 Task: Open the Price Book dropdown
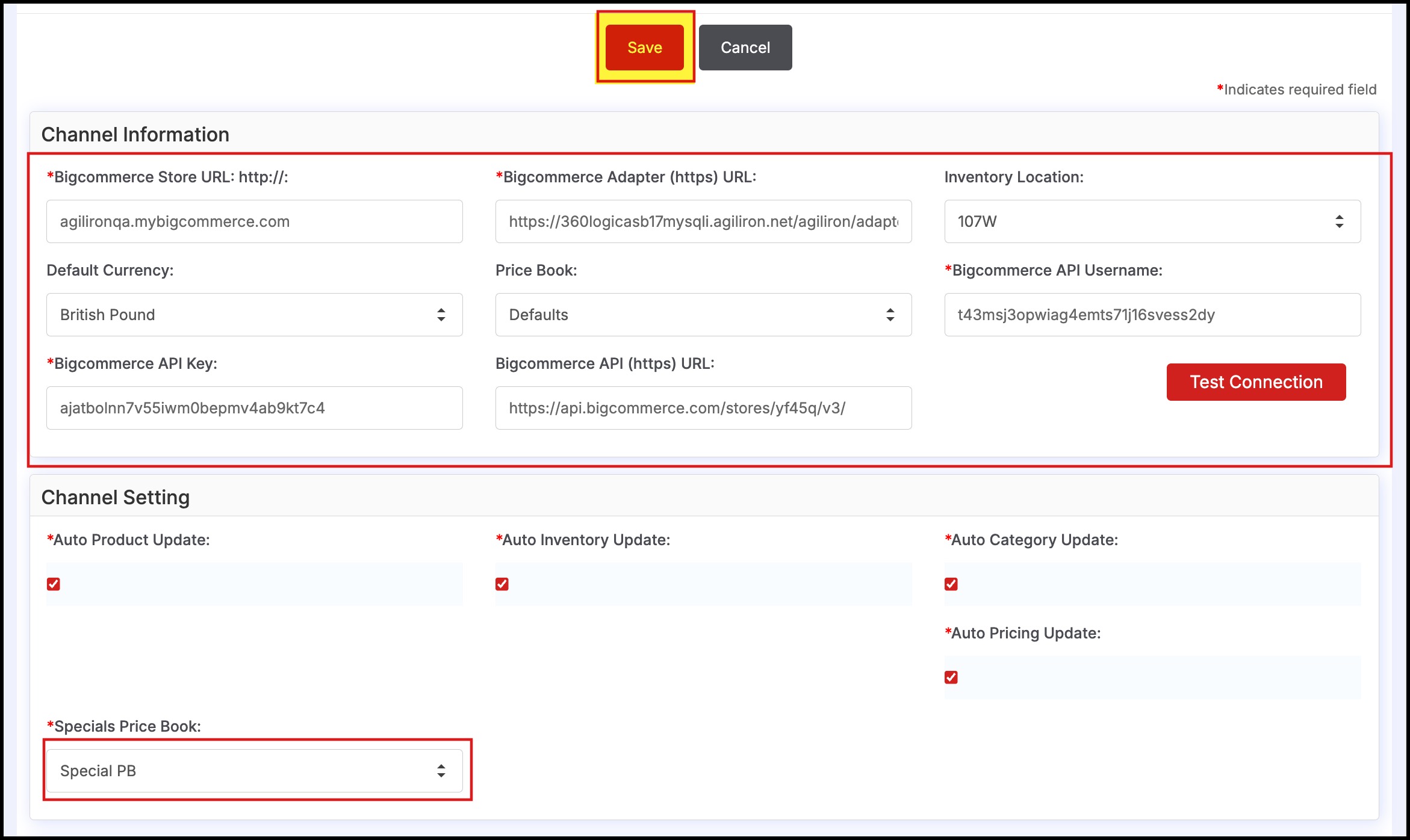[x=703, y=315]
